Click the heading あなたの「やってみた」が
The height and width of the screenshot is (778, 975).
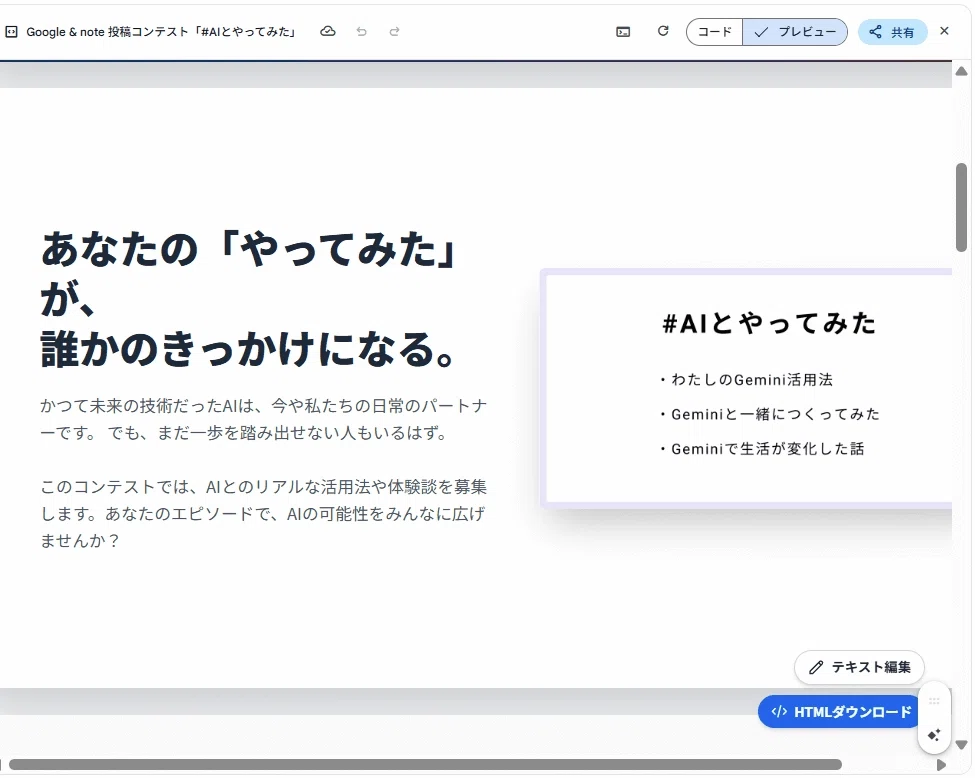(249, 274)
